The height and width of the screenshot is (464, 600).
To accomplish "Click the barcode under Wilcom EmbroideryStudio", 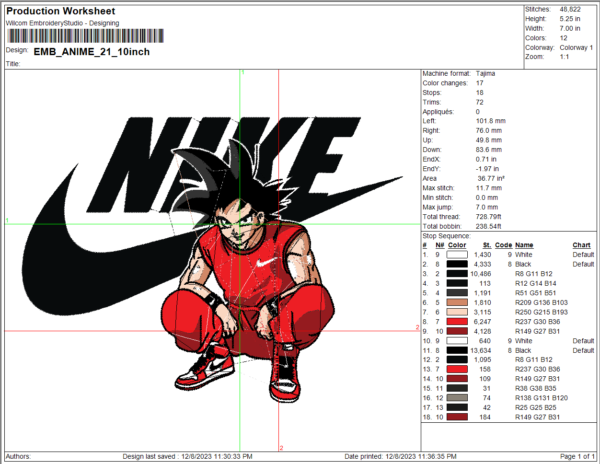I will coord(85,36).
